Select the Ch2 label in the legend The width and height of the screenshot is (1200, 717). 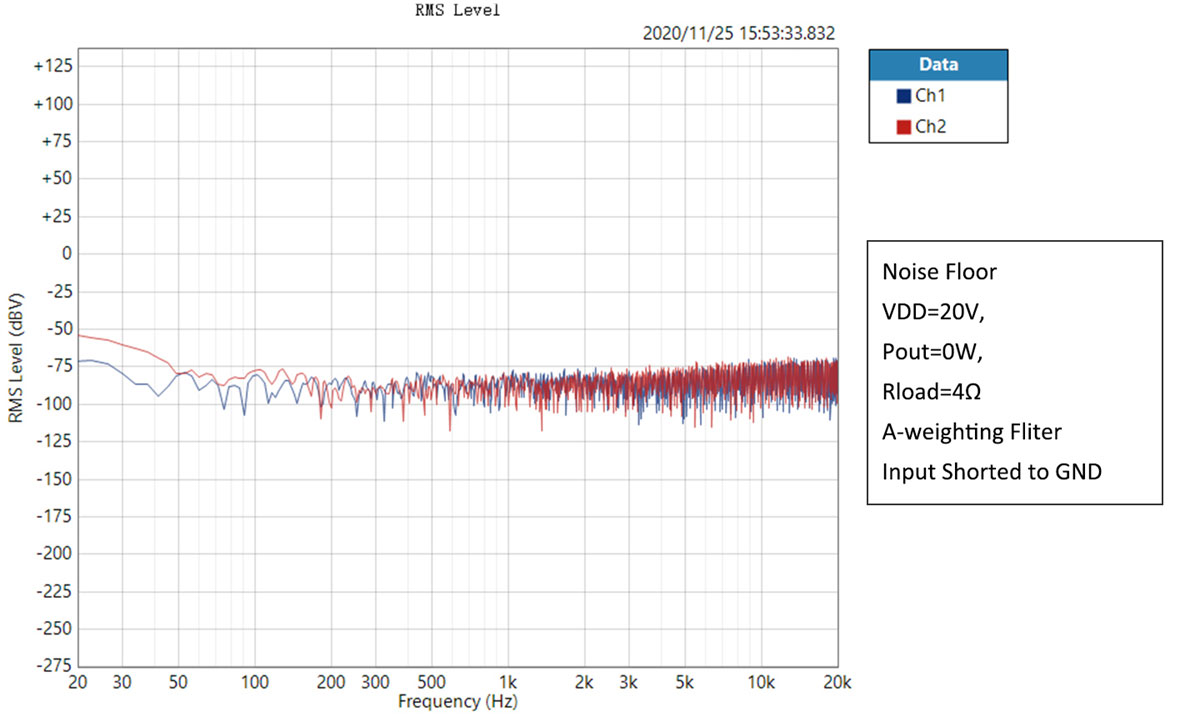click(930, 126)
